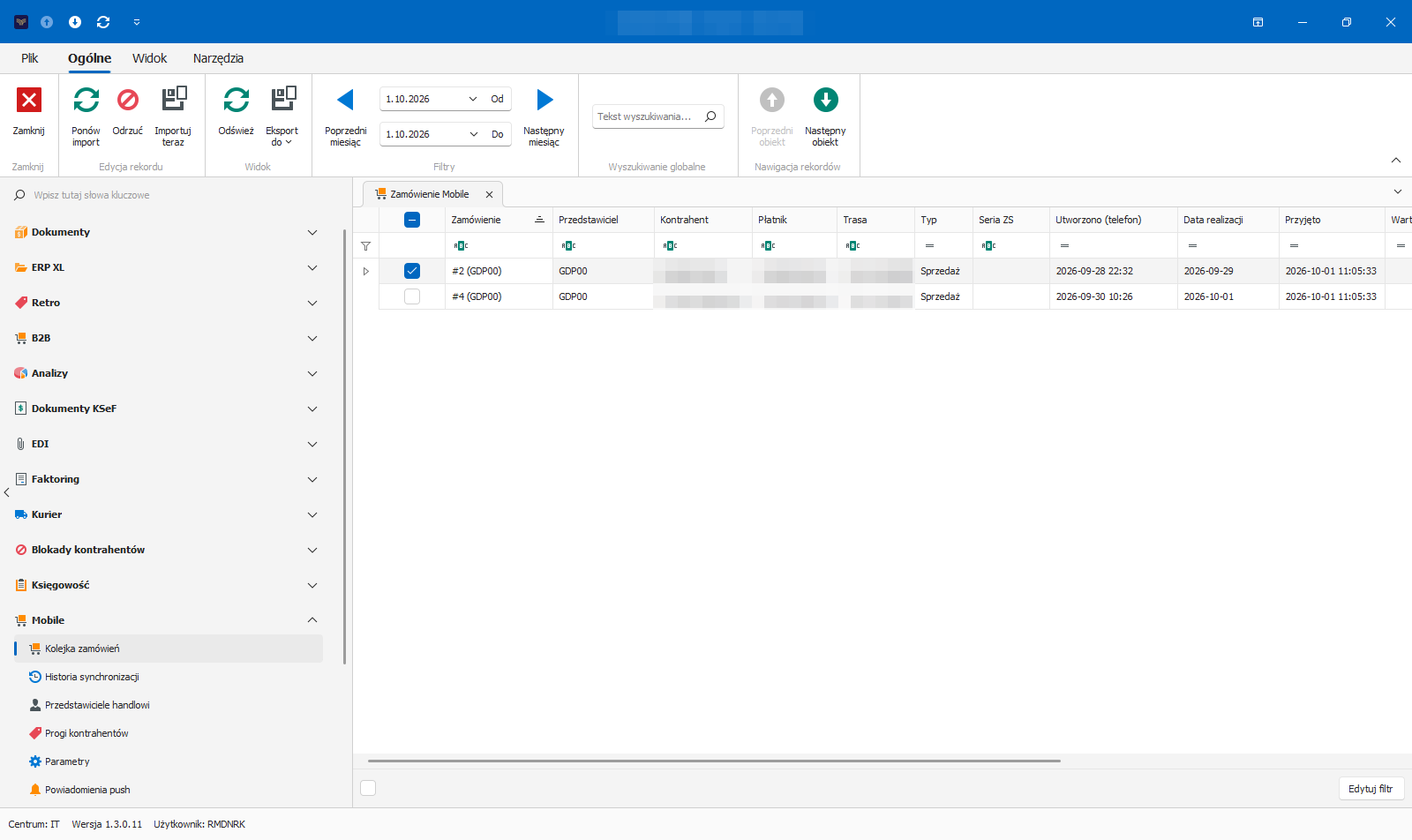Image resolution: width=1412 pixels, height=840 pixels.
Task: Toggle the filter checkbox at the grid bottom
Action: click(368, 788)
